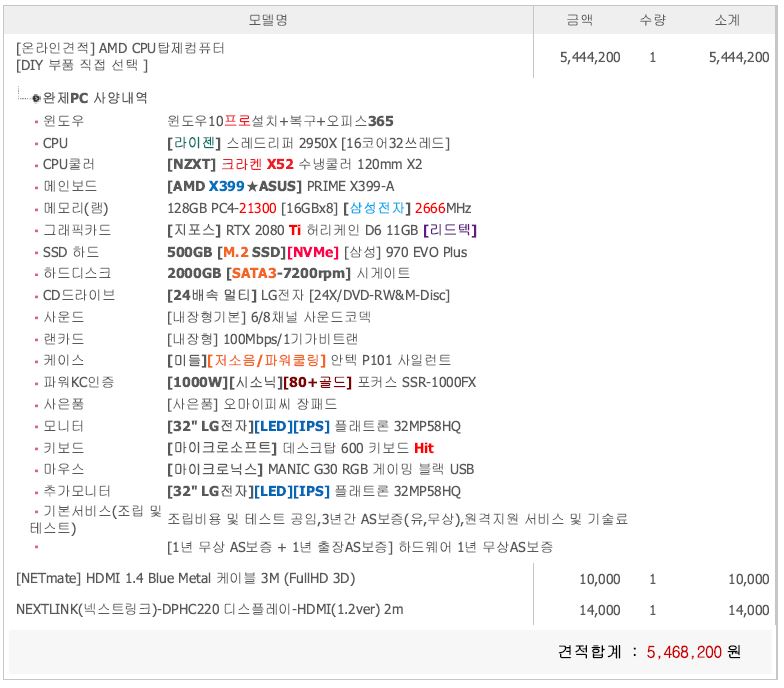Click the 랜카드 spec label

[x=64, y=339]
